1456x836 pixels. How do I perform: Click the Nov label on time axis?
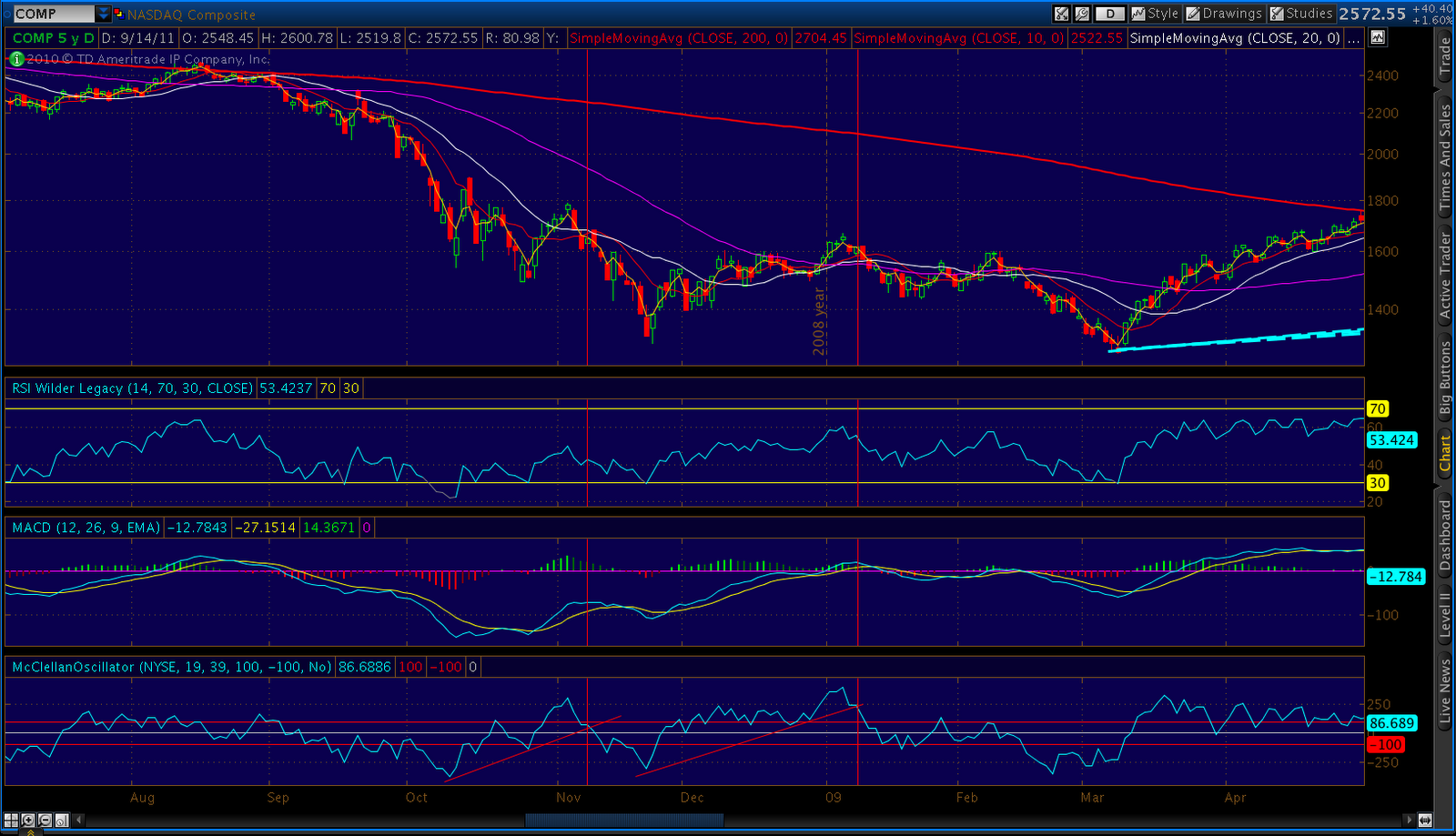click(569, 798)
